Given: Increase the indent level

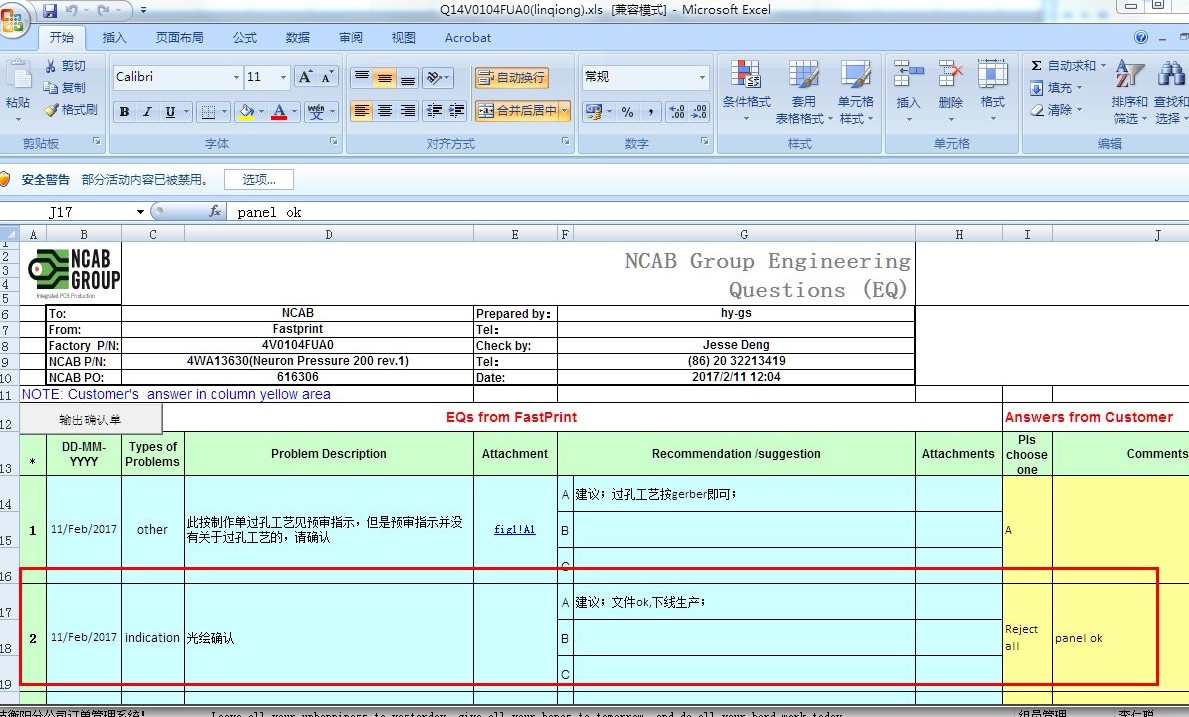Looking at the screenshot, I should [x=456, y=111].
